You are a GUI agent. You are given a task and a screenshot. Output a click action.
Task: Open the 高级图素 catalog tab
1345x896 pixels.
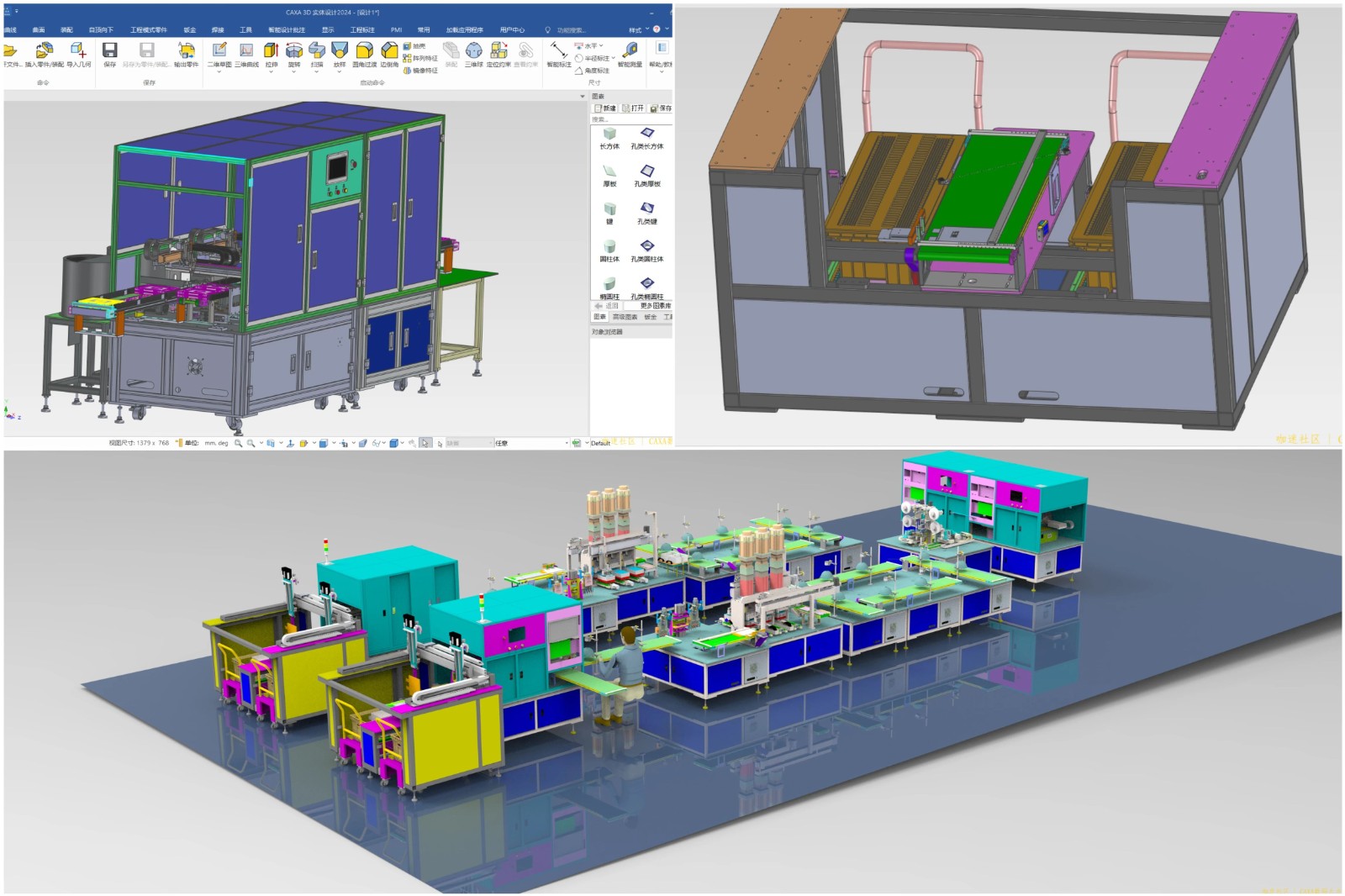click(625, 317)
